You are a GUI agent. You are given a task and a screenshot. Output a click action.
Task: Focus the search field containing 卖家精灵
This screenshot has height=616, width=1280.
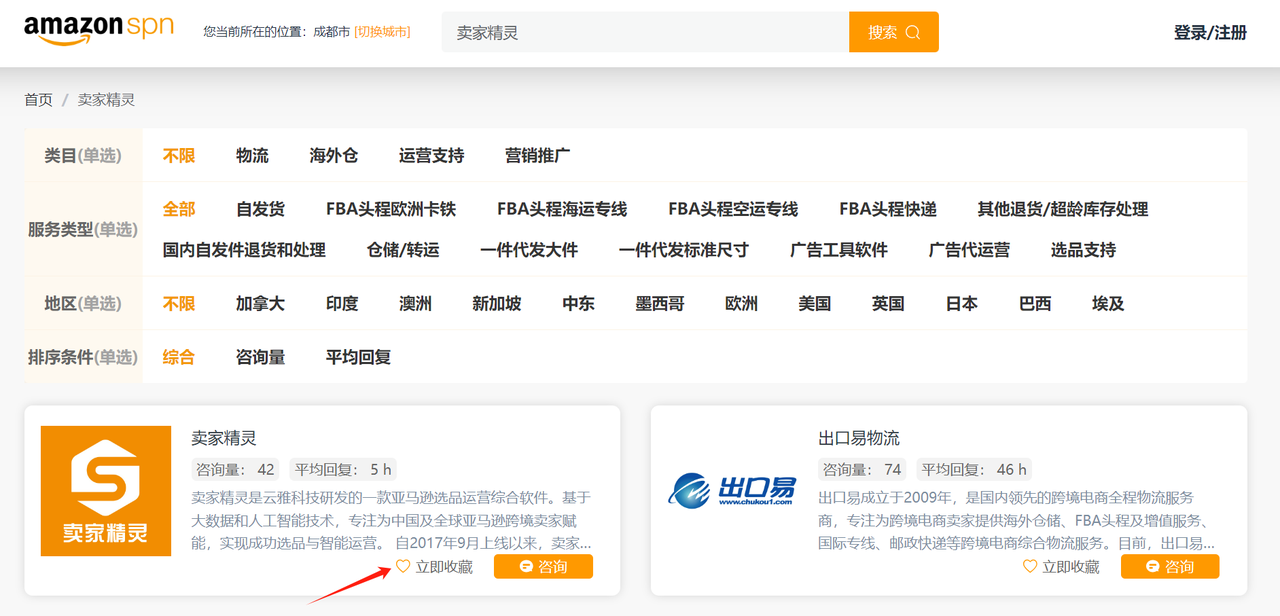(645, 32)
